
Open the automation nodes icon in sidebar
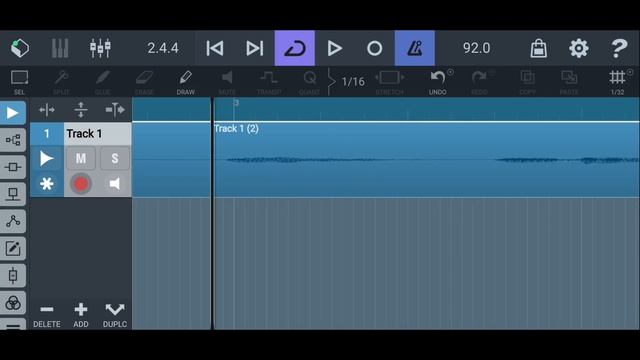(13, 221)
